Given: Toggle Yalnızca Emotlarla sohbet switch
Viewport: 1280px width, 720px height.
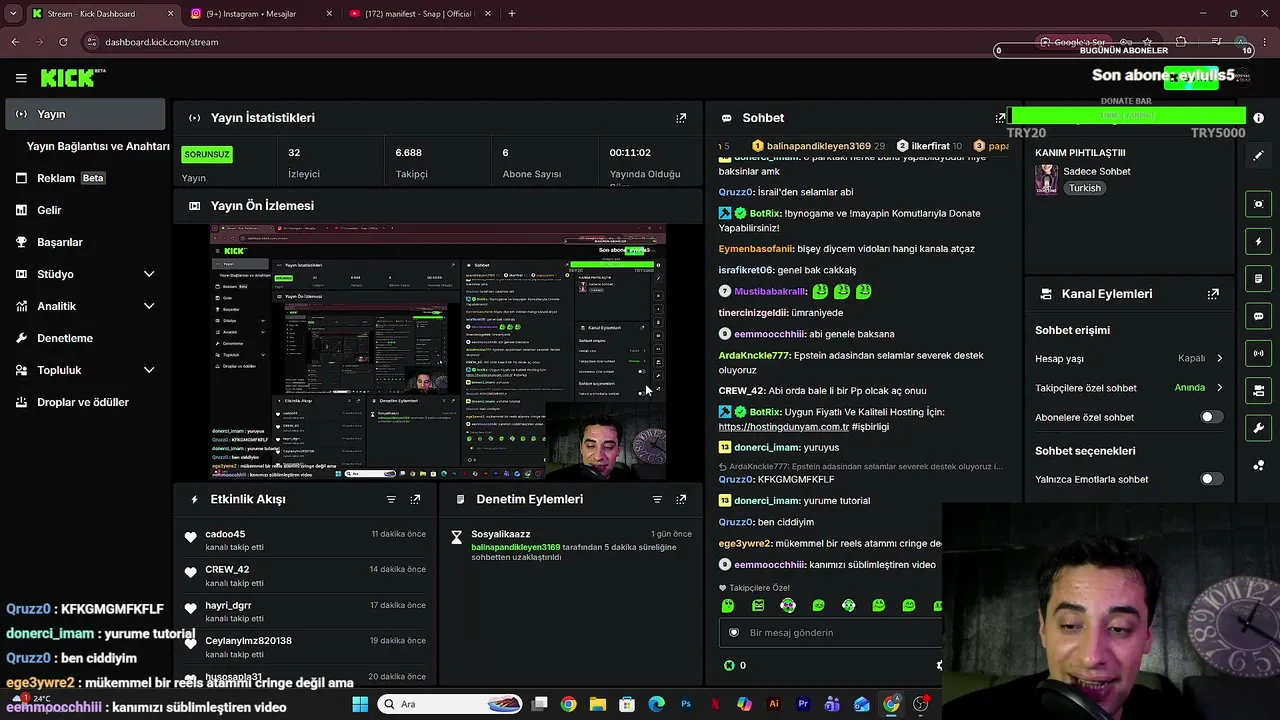Looking at the screenshot, I should [x=1211, y=479].
